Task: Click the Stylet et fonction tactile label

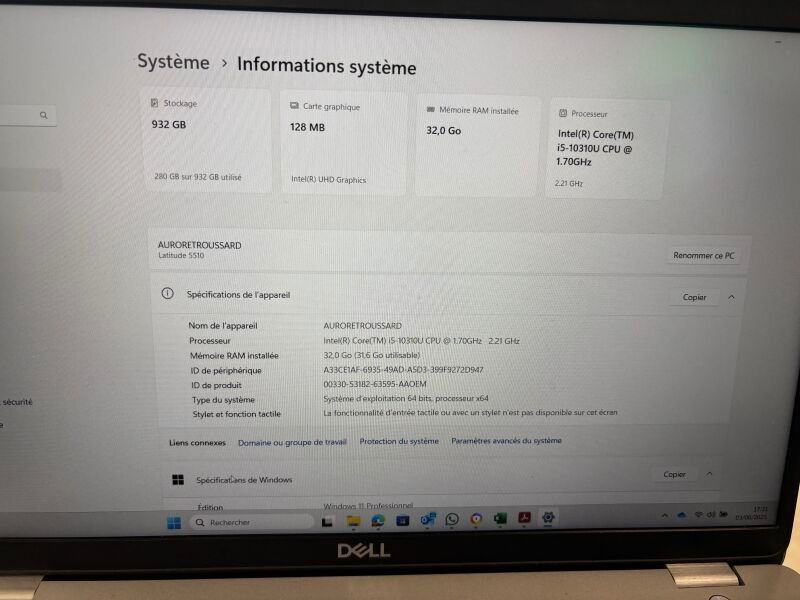Action: [x=237, y=414]
